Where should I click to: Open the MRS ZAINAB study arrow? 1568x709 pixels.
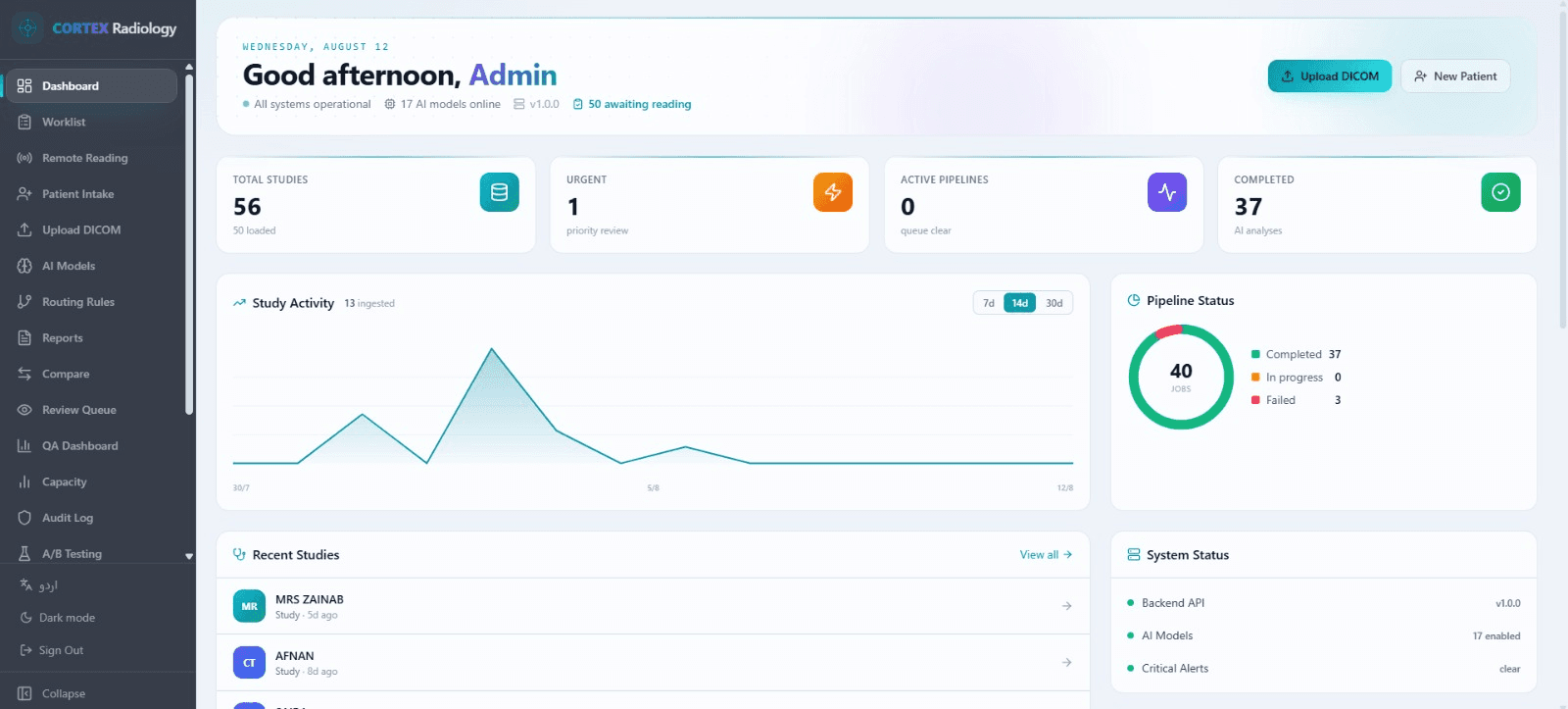tap(1066, 606)
